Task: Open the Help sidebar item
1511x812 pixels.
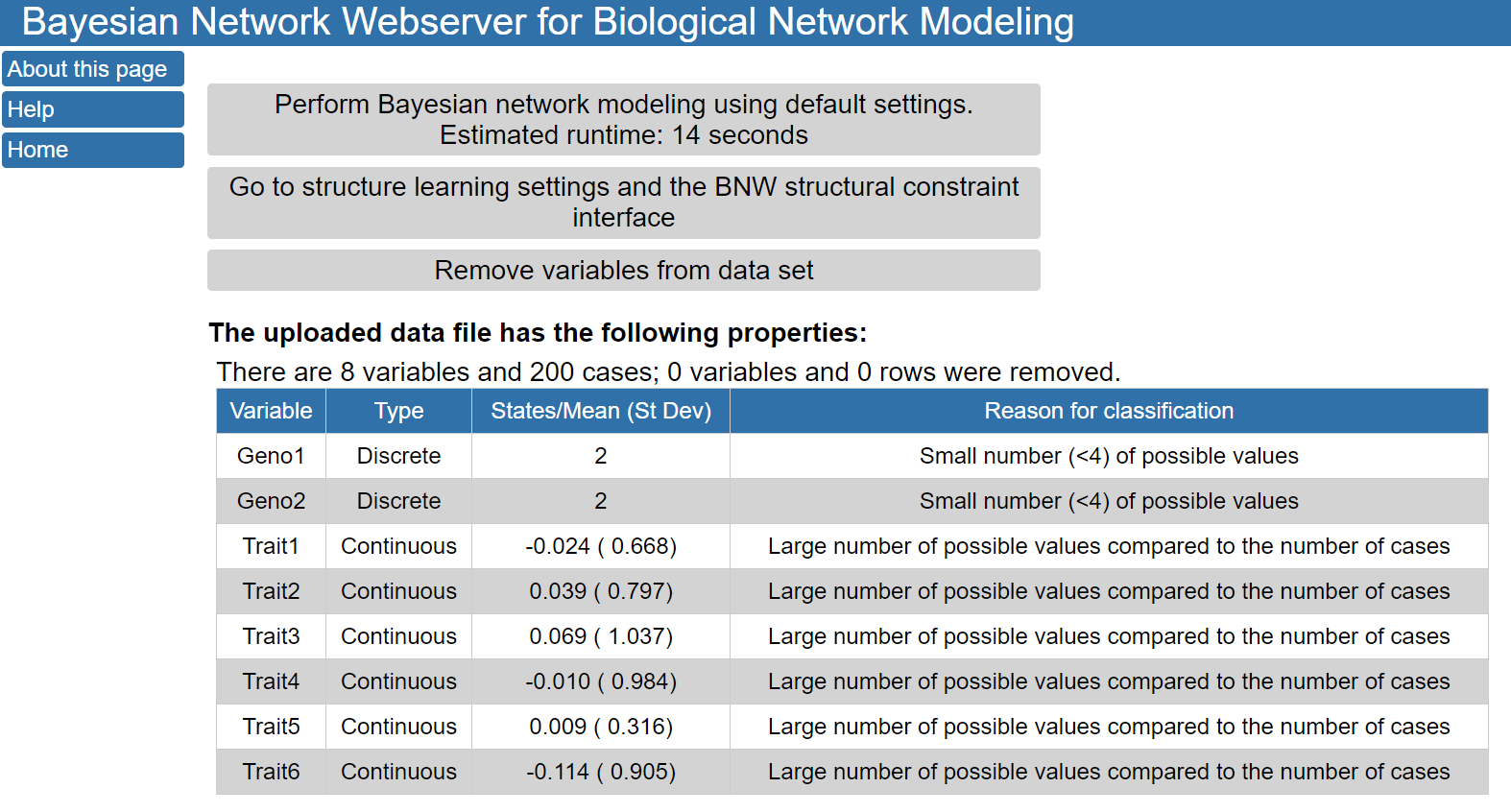Action: pyautogui.click(x=92, y=109)
